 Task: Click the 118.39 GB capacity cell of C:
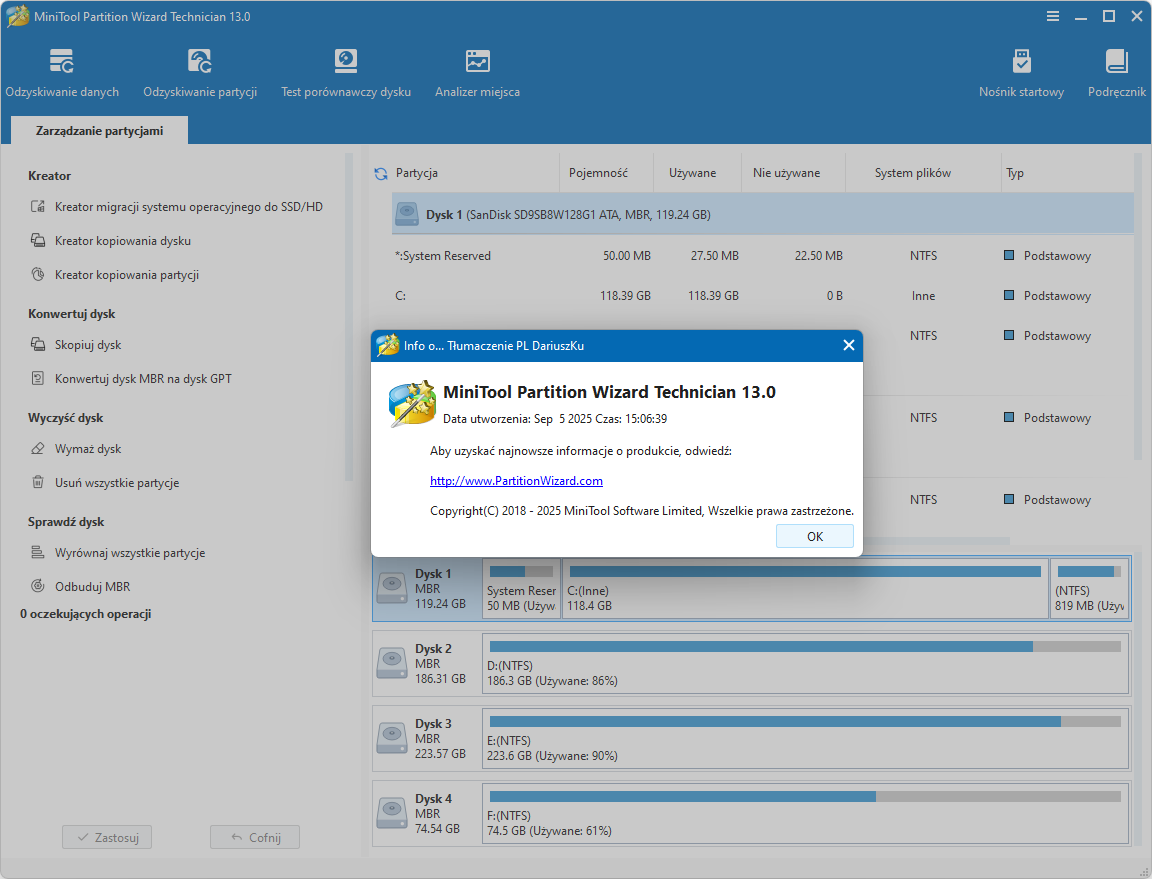pyautogui.click(x=625, y=295)
